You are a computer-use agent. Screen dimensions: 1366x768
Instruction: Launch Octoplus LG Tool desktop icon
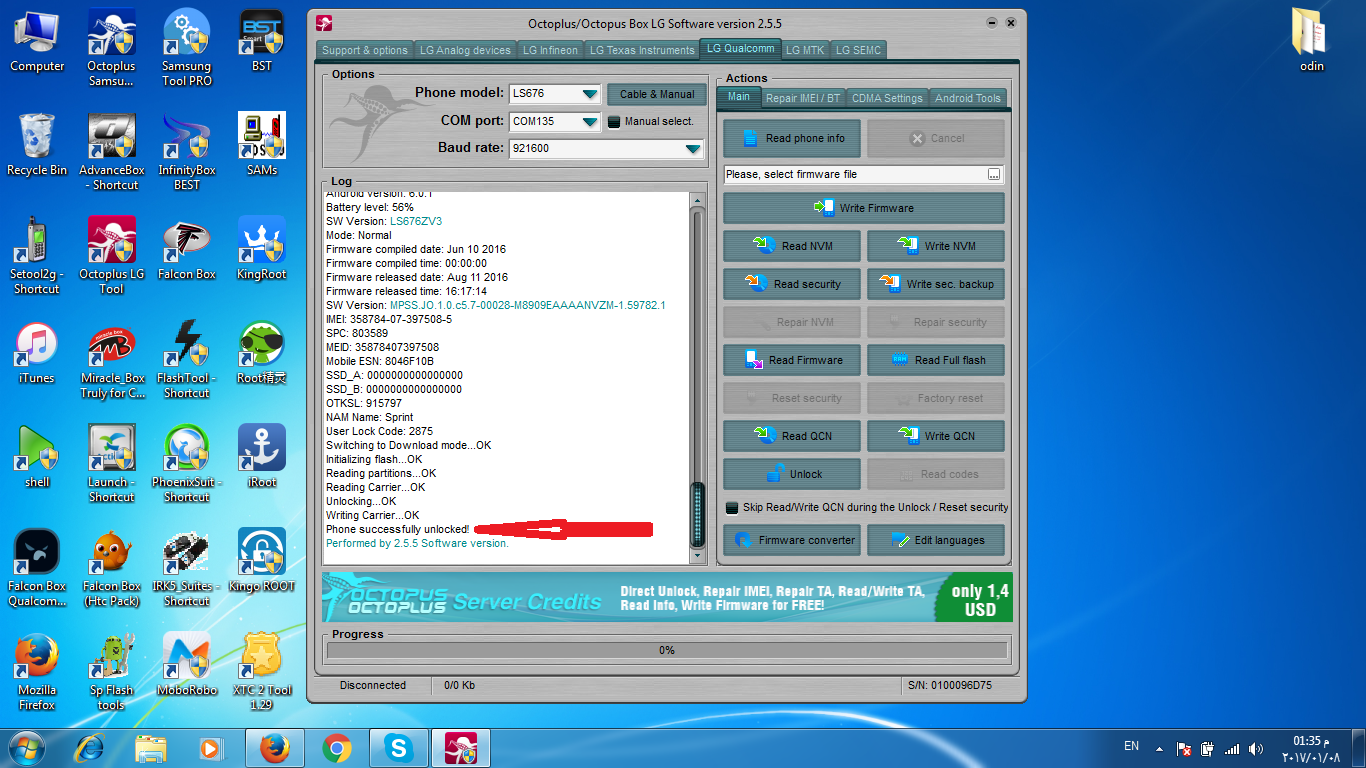111,255
